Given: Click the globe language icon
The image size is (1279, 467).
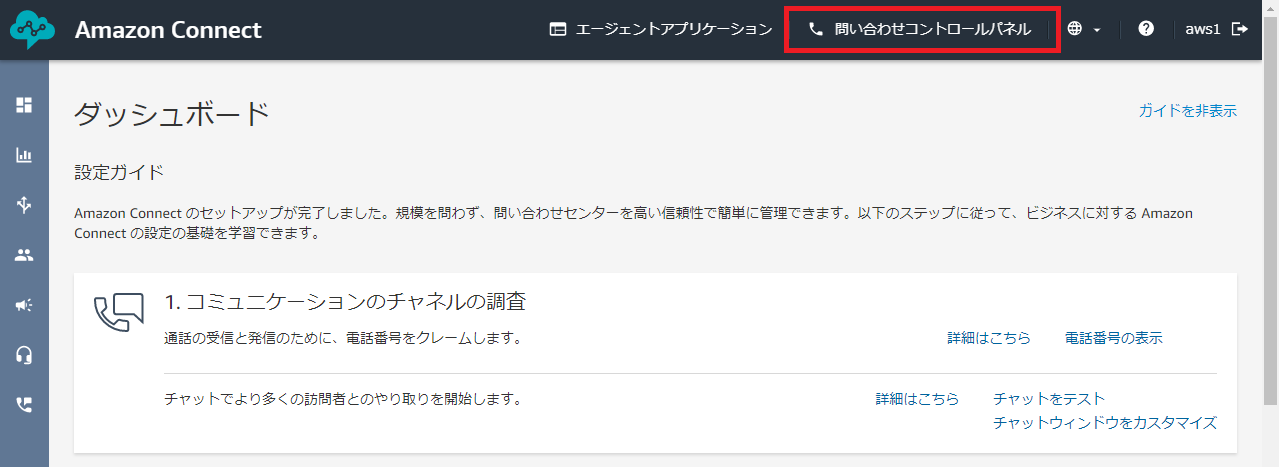Looking at the screenshot, I should pos(1075,29).
